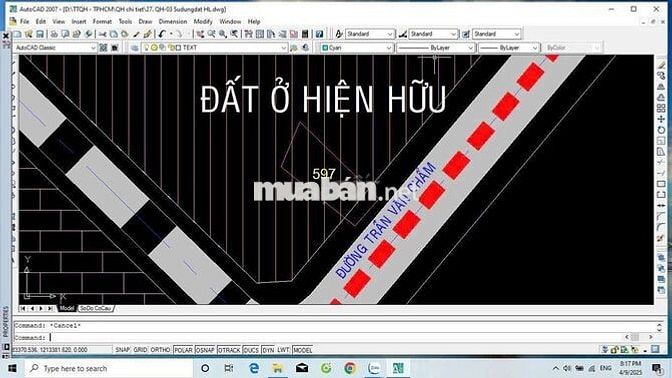Select the Array tool in Modify toolbar
Screen dimensions: 672x378
(x=661, y=108)
